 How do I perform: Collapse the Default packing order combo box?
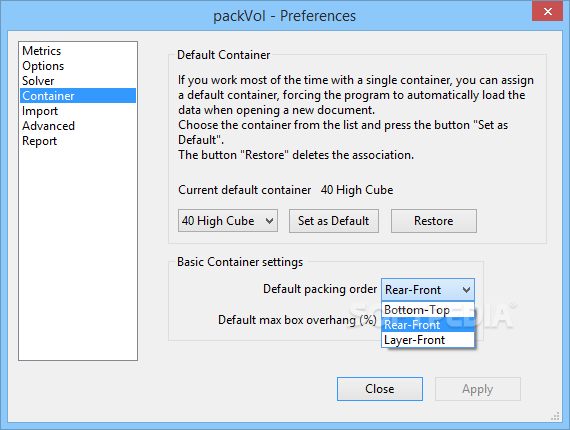point(428,290)
